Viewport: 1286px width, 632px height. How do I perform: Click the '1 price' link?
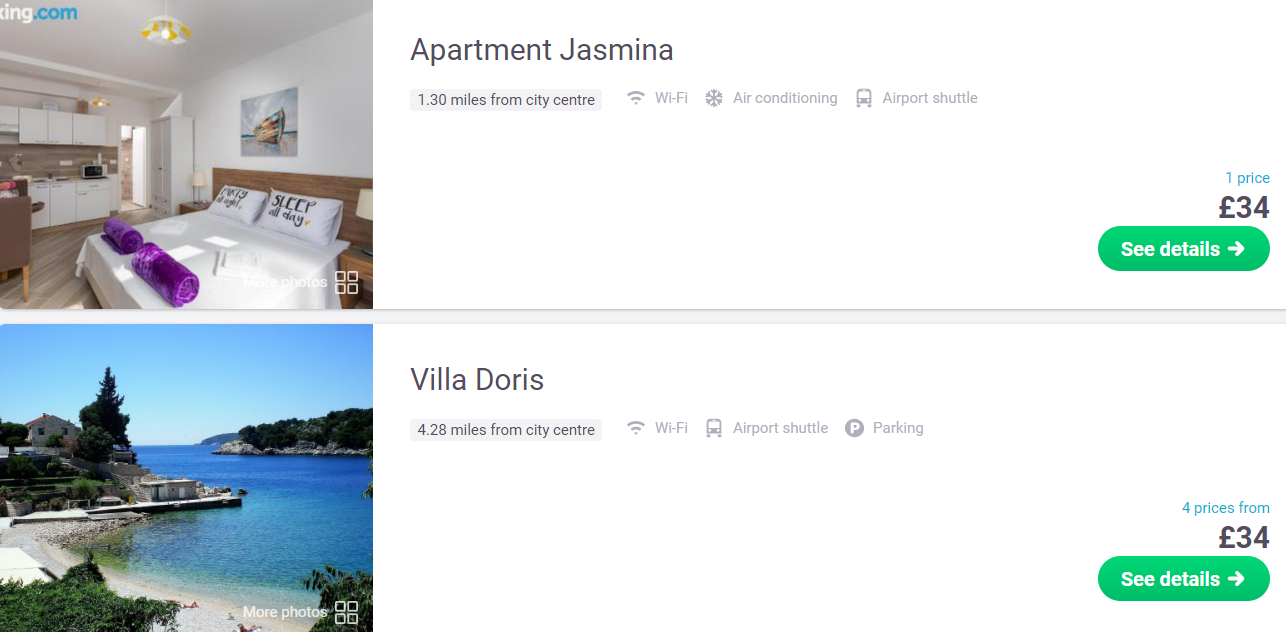[x=1247, y=178]
